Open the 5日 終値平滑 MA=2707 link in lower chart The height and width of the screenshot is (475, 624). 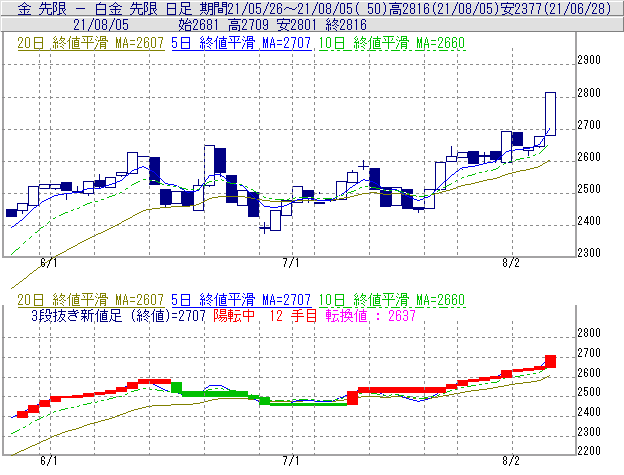(x=241, y=300)
